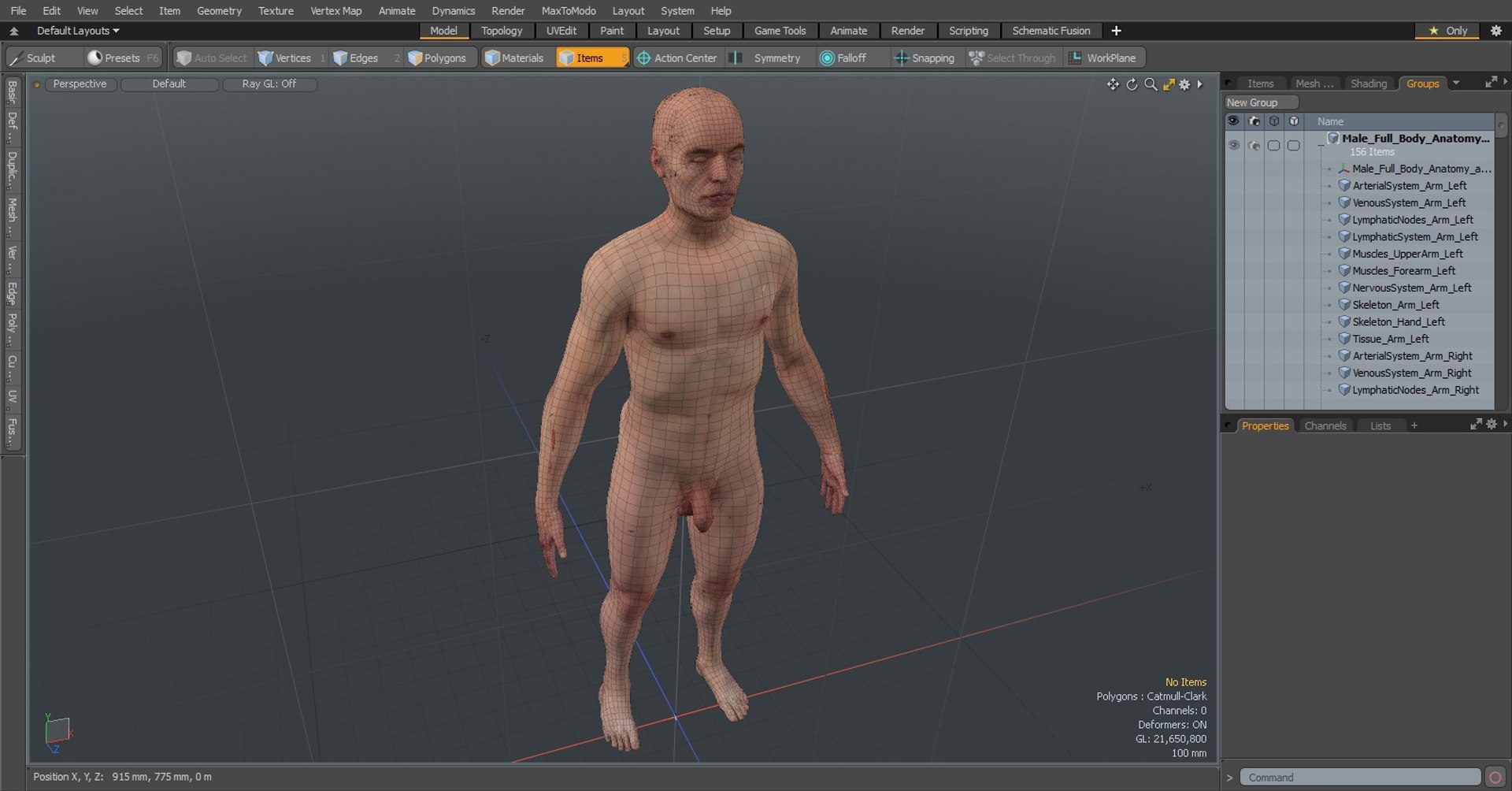Select Materials selection mode

click(x=514, y=58)
